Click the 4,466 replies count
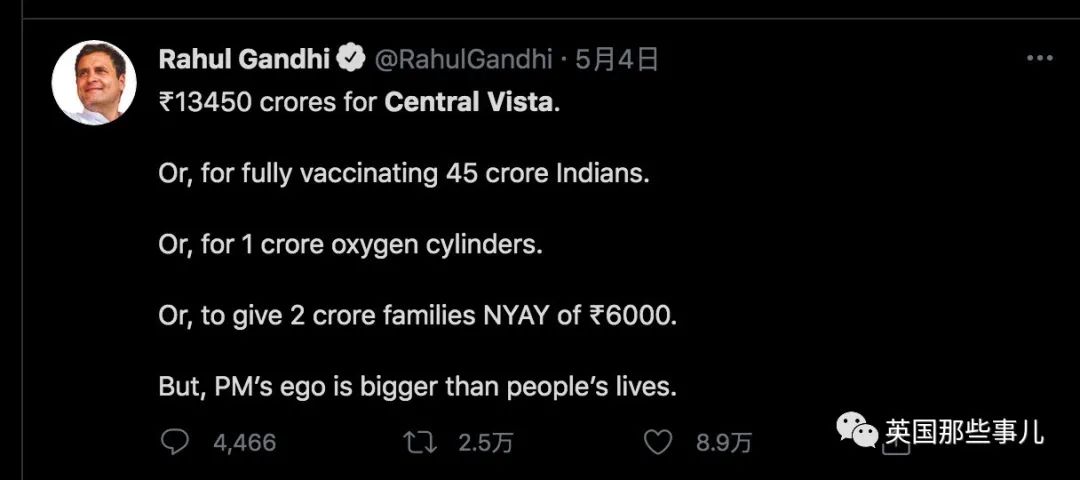 pos(244,442)
